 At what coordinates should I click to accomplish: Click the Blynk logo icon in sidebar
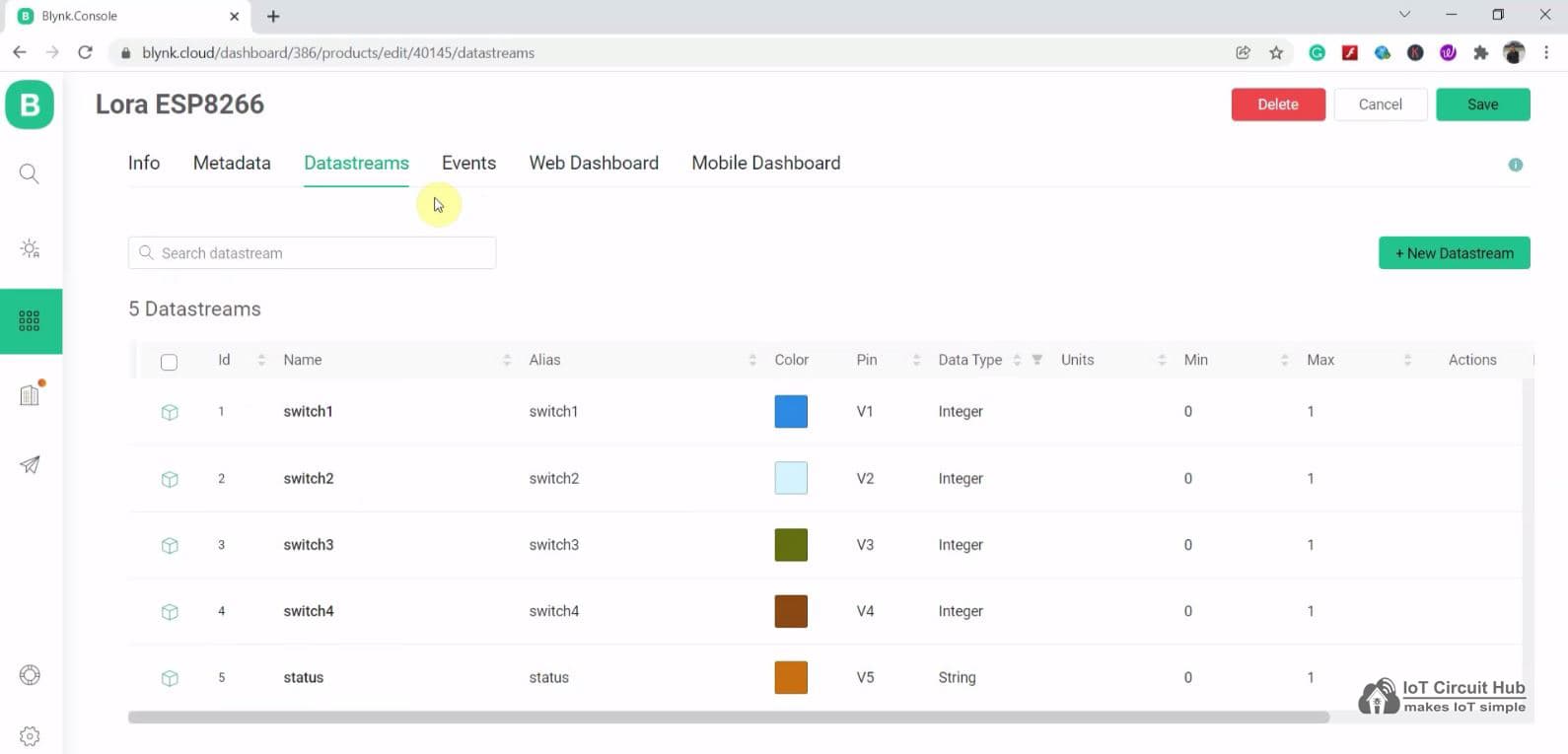[30, 104]
